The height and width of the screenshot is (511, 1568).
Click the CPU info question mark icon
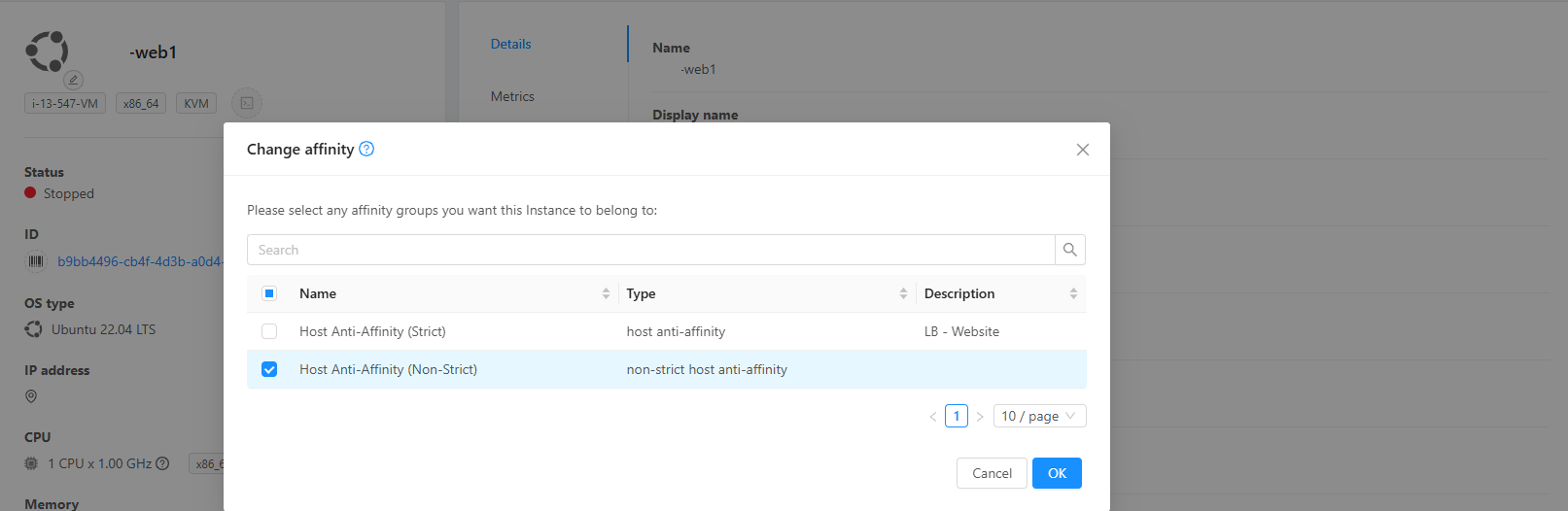pos(162,463)
